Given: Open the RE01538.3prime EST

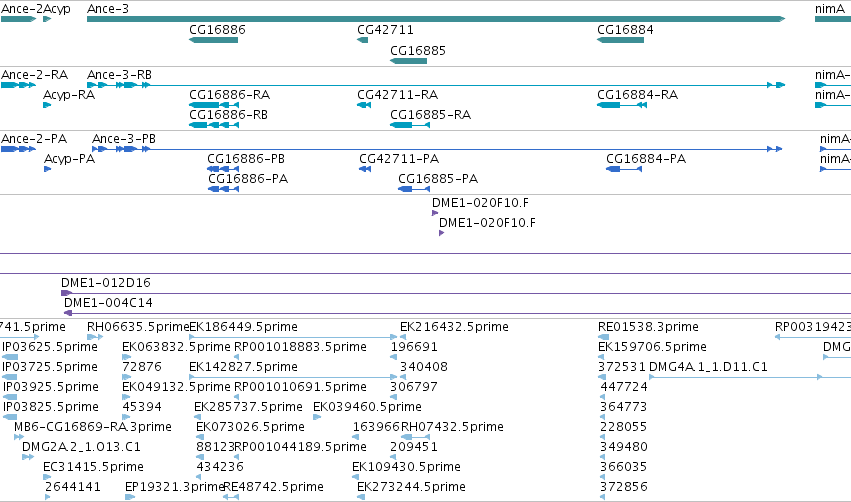Looking at the screenshot, I should pos(603,338).
